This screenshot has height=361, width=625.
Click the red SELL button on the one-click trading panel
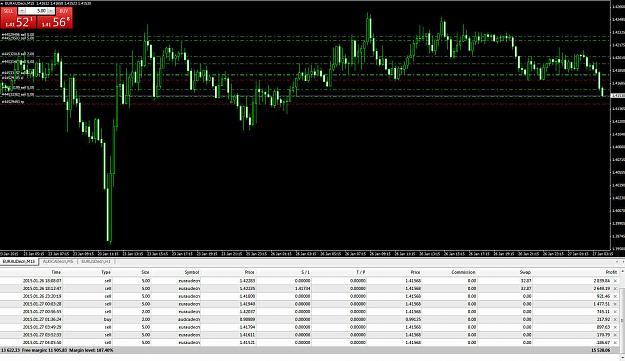8,11
